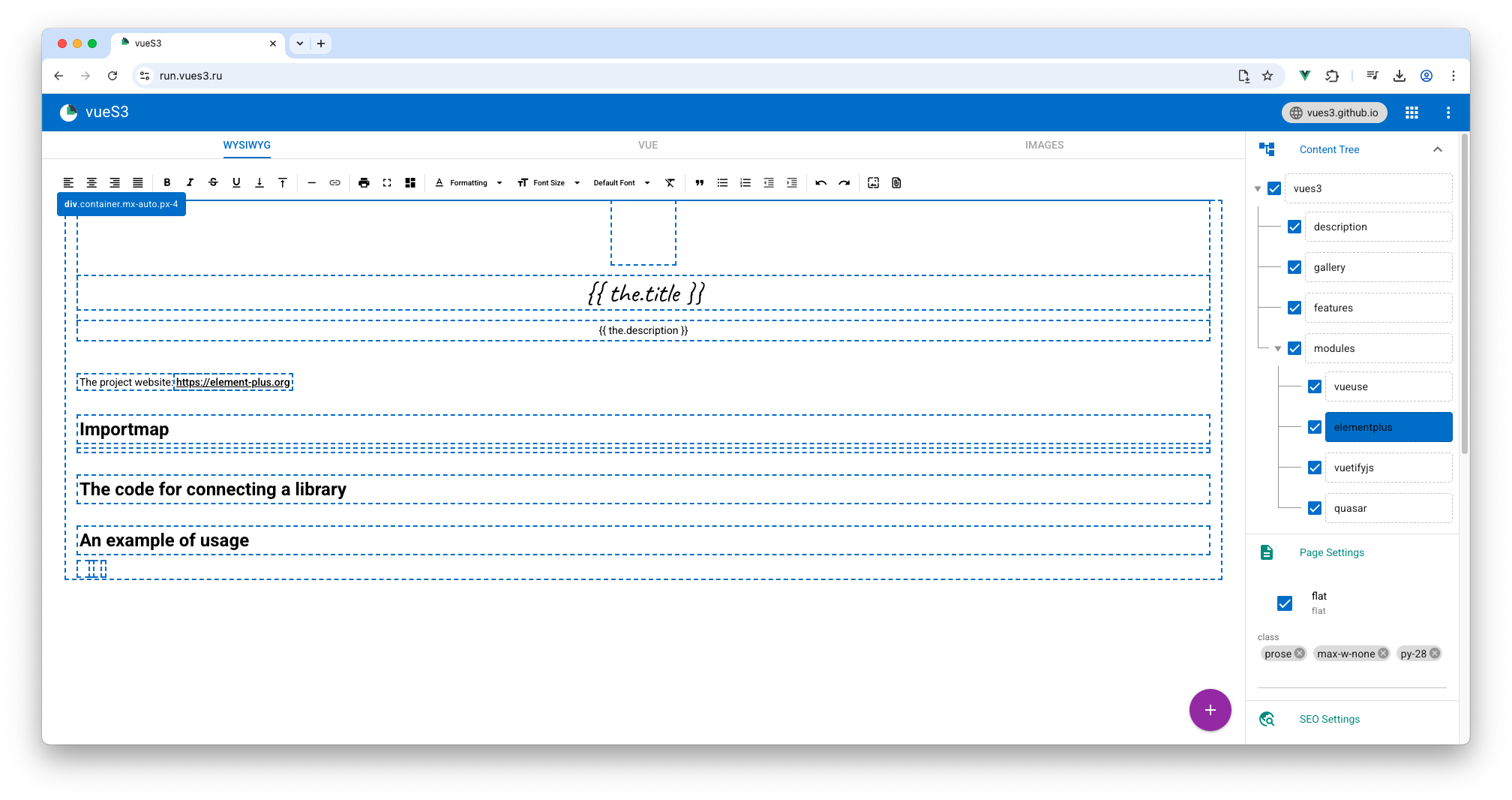This screenshot has height=800, width=1512.
Task: Toggle bold formatting
Action: coord(167,182)
